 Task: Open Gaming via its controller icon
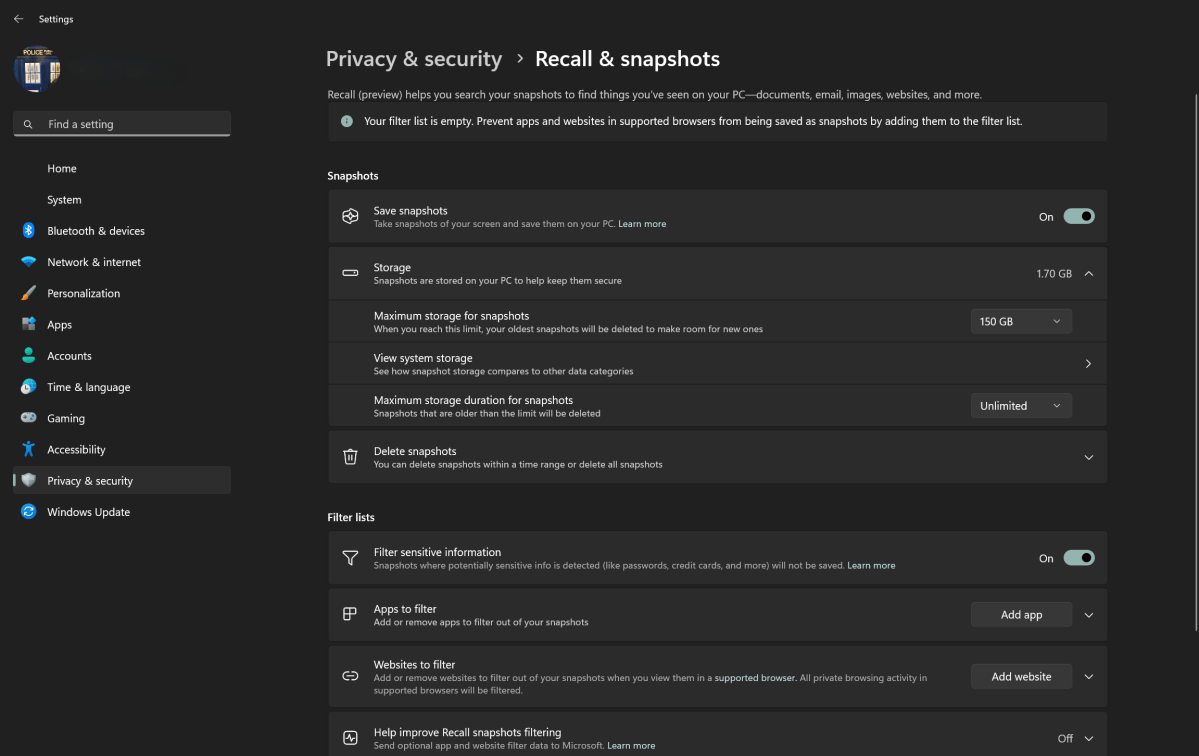point(27,417)
